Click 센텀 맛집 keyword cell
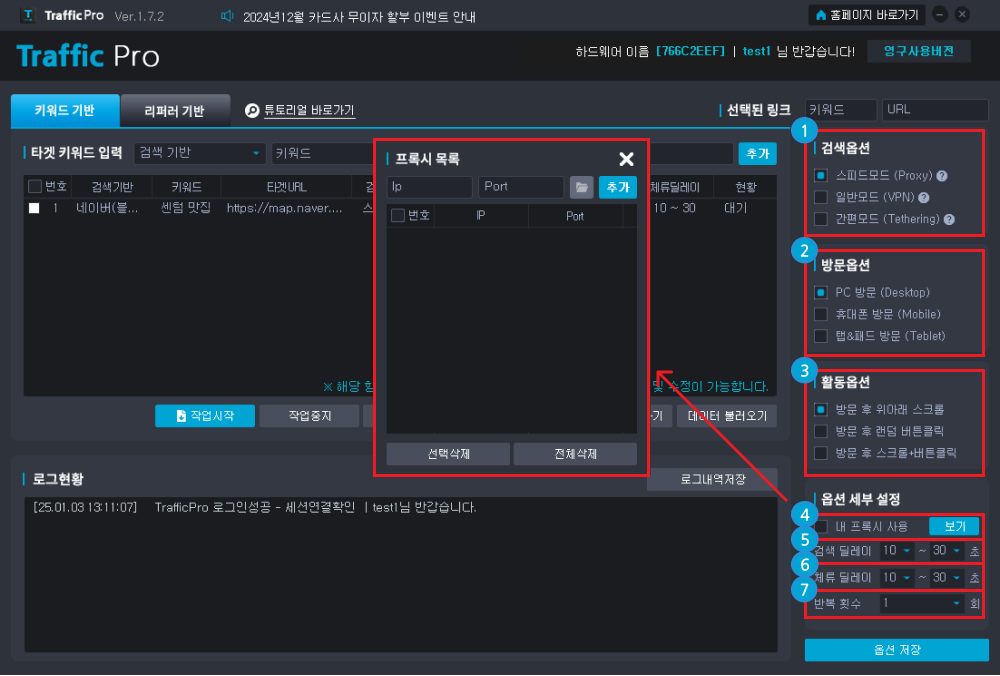Image resolution: width=1000 pixels, height=676 pixels. [x=186, y=208]
